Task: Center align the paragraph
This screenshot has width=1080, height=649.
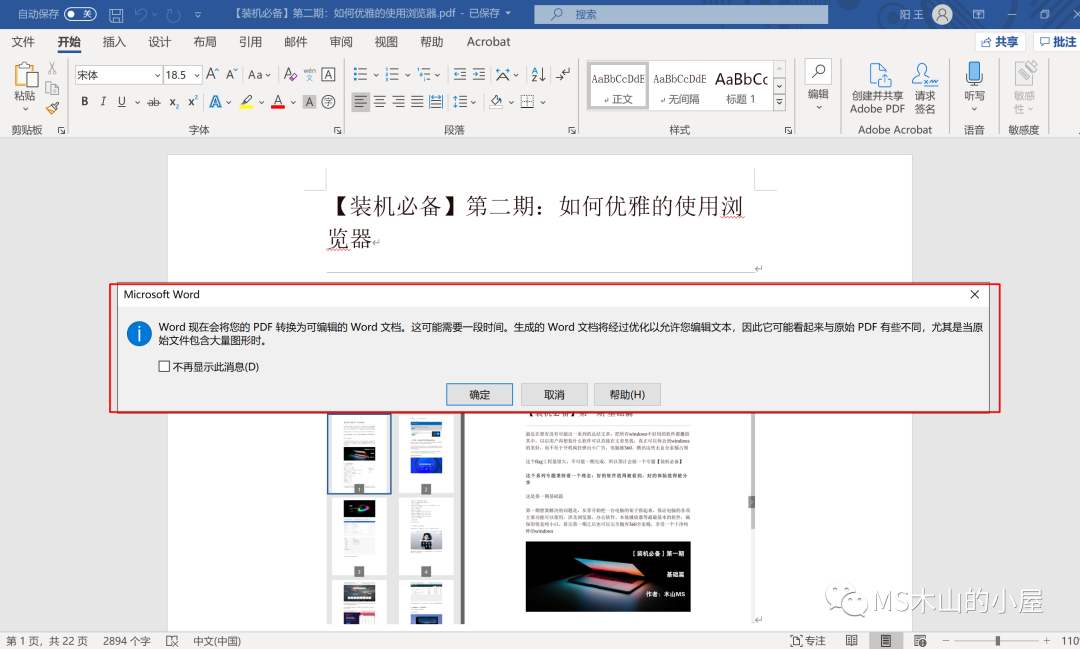Action: click(379, 102)
